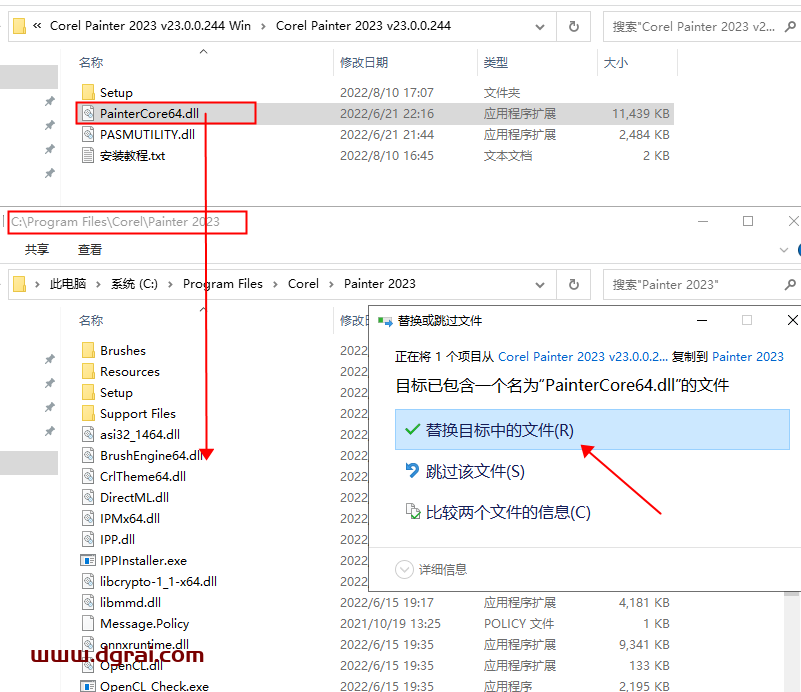The height and width of the screenshot is (692, 801).
Task: Click the CrlTheme64.dll file icon
Action: 88,476
